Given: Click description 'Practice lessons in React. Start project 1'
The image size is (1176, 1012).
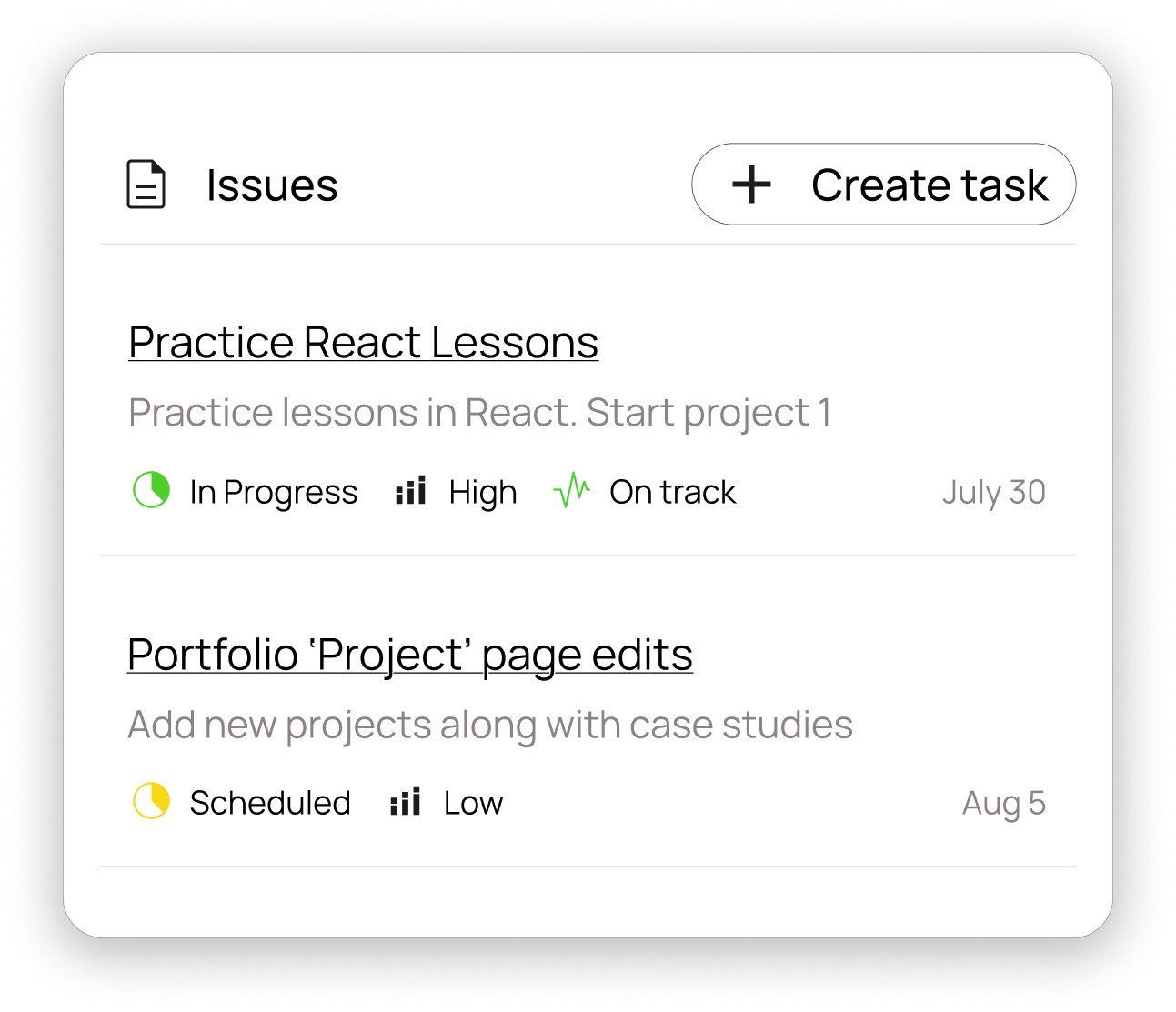Looking at the screenshot, I should click(479, 413).
